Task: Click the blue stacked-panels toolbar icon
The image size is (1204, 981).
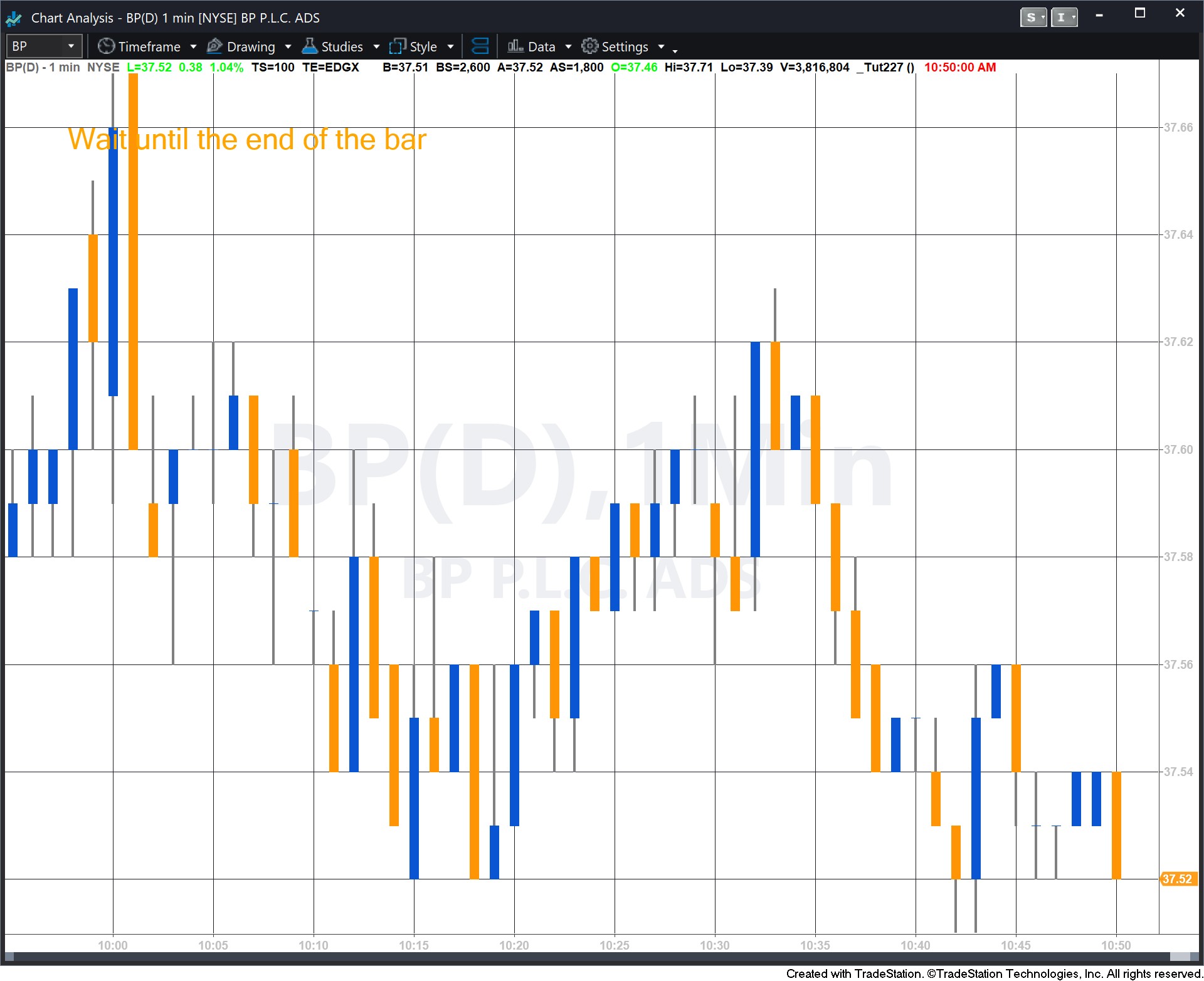Action: (x=480, y=46)
